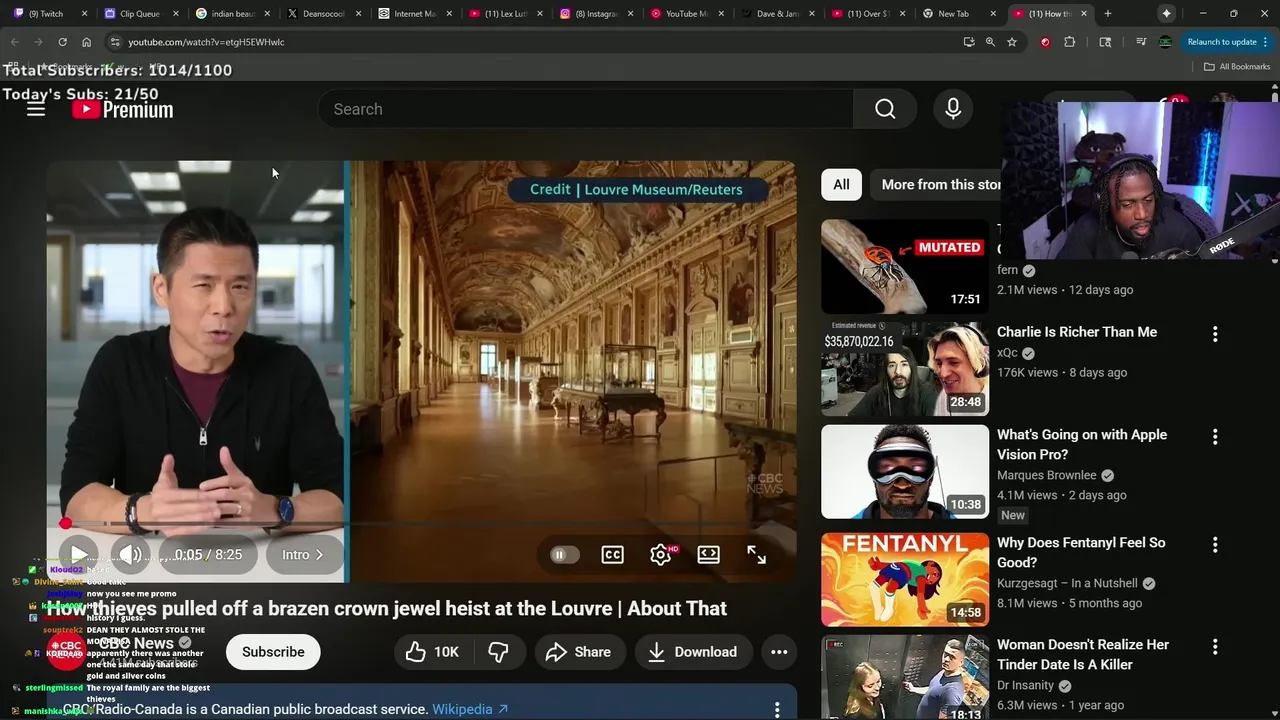1280x720 pixels.
Task: Select the All filter chip
Action: (841, 184)
